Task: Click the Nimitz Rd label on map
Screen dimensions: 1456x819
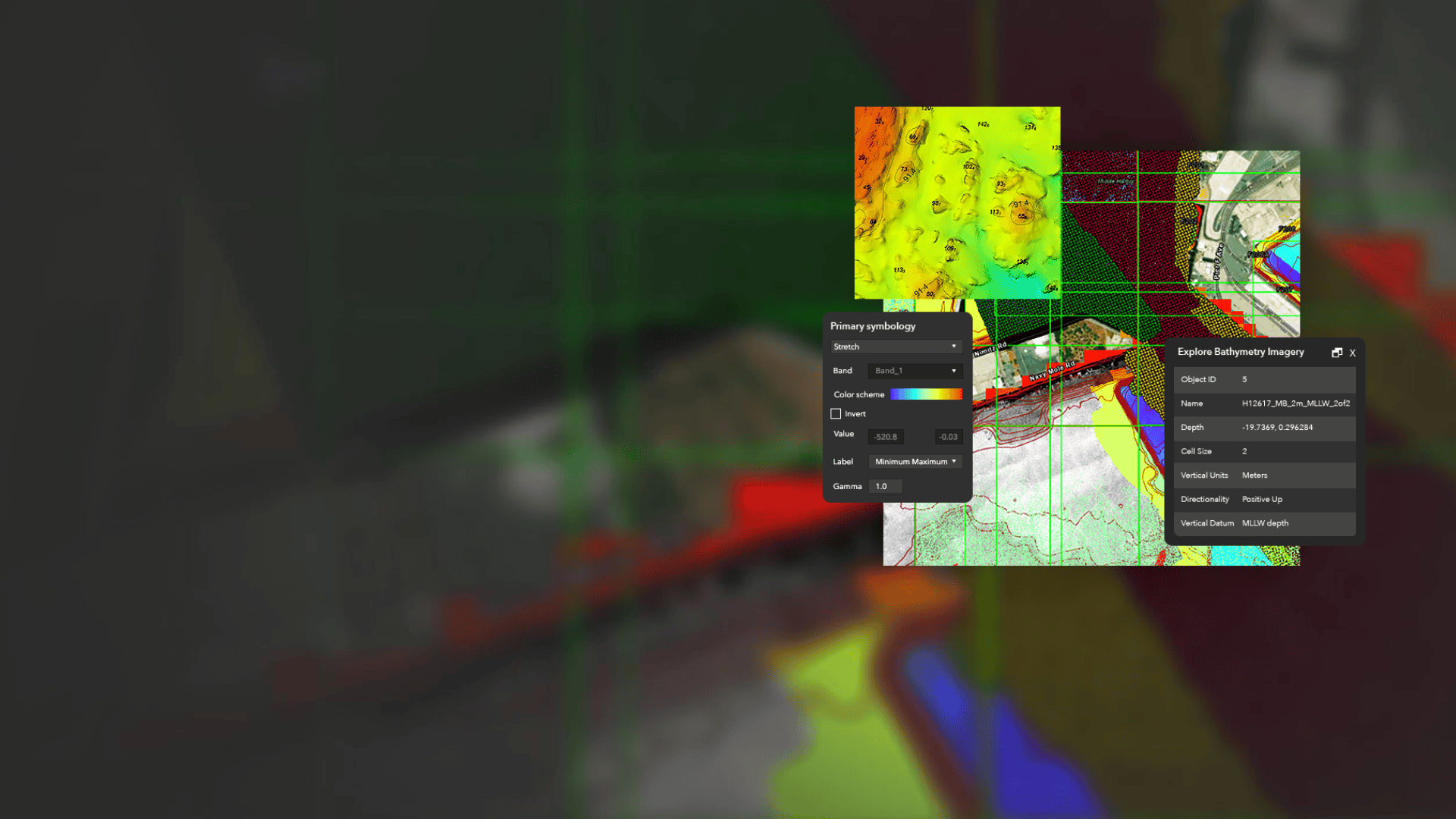Action: (x=990, y=350)
